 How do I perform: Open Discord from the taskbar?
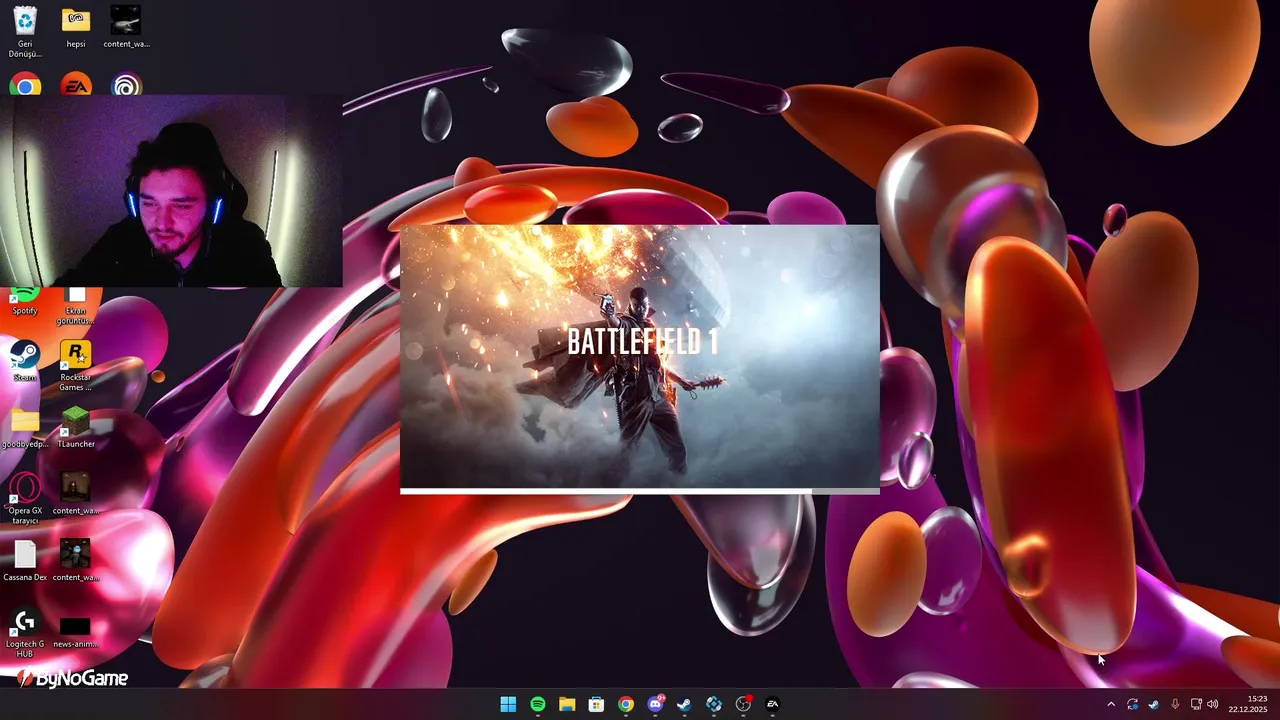[x=656, y=704]
